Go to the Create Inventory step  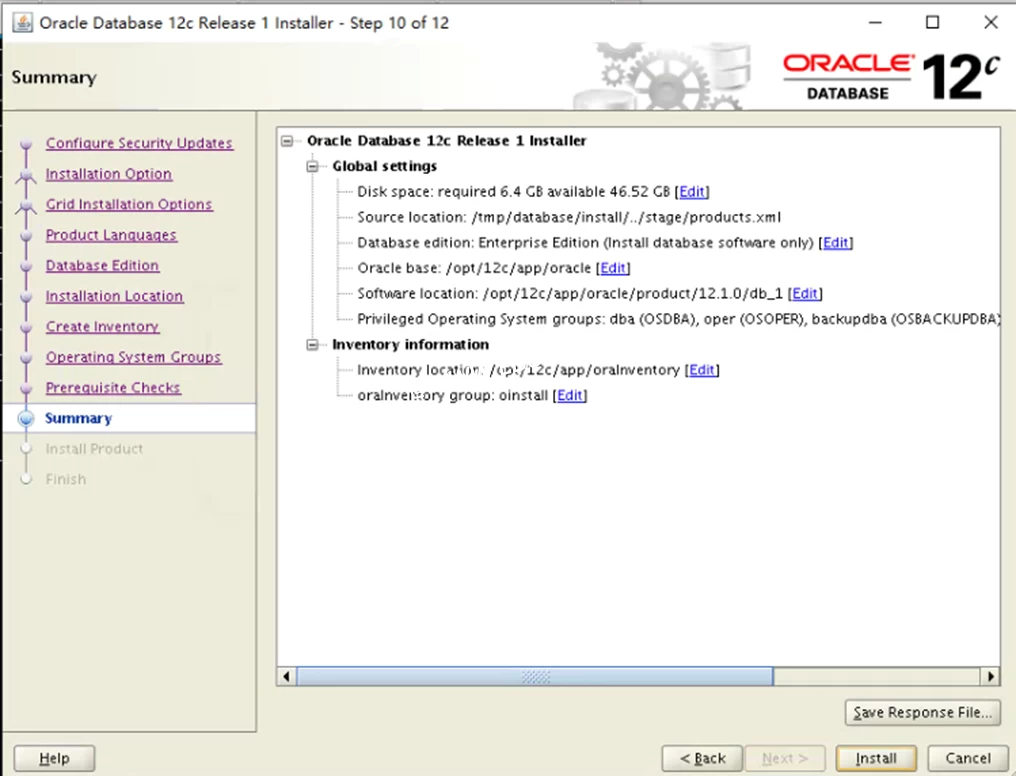click(x=102, y=326)
